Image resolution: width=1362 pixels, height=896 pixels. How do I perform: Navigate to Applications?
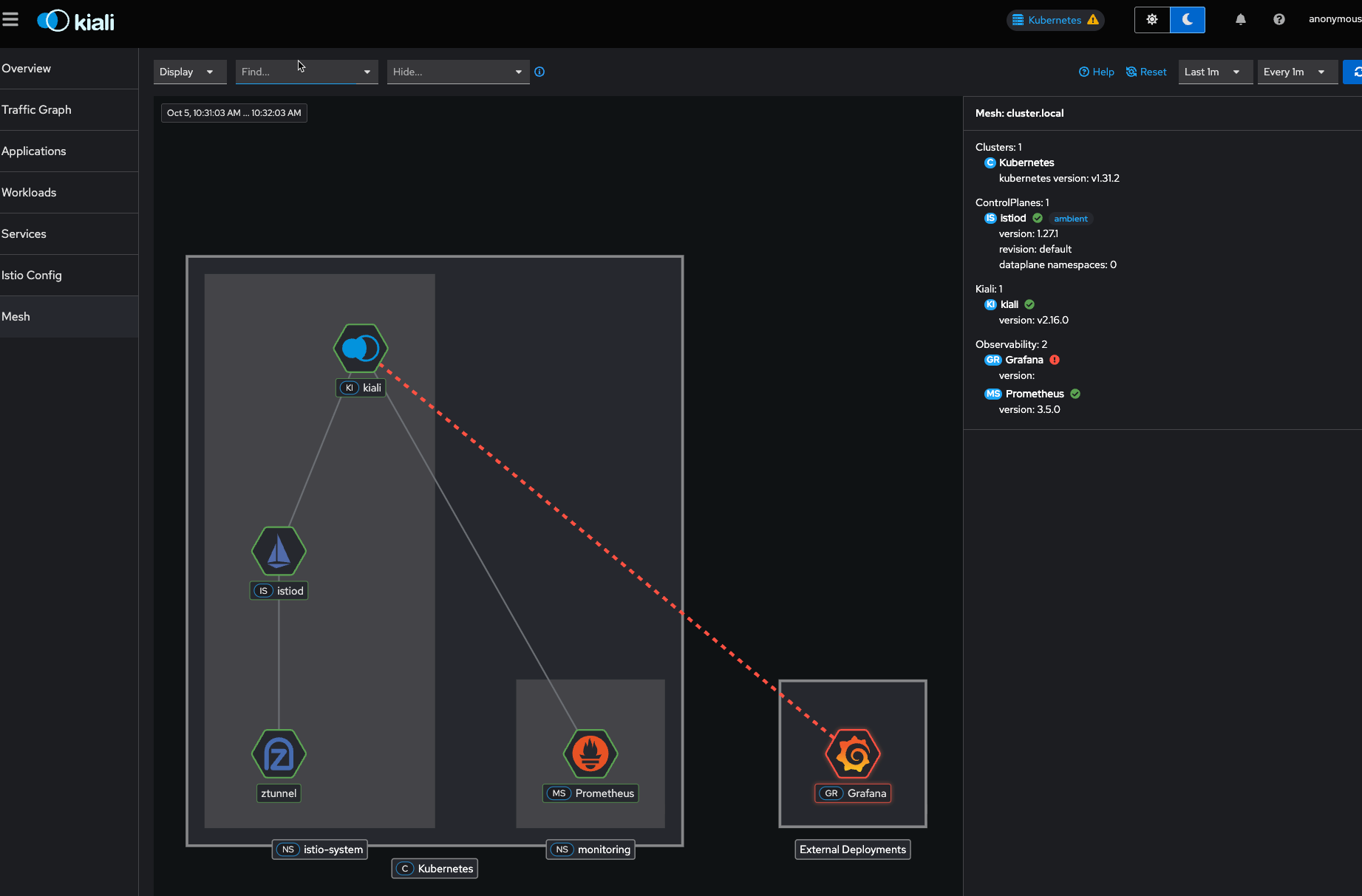coord(69,151)
